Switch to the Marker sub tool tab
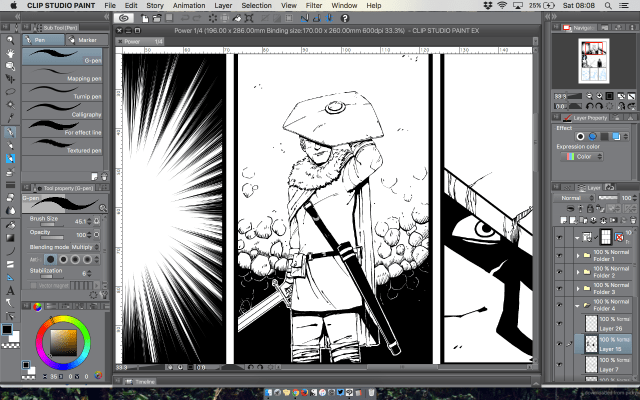Screen dimensions: 640x400 [x=87, y=41]
